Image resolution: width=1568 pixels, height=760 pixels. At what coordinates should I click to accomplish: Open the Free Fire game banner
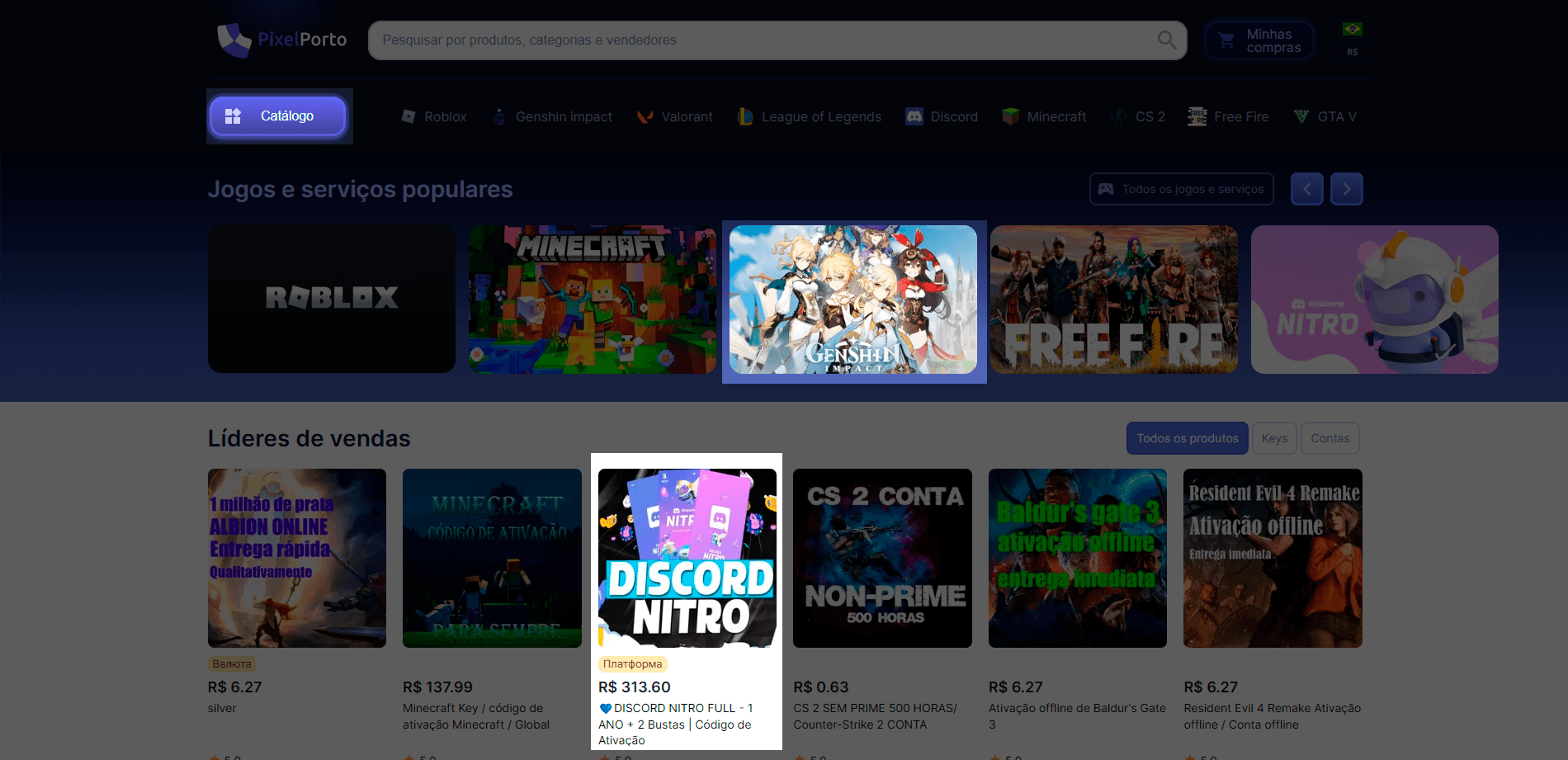point(1114,300)
